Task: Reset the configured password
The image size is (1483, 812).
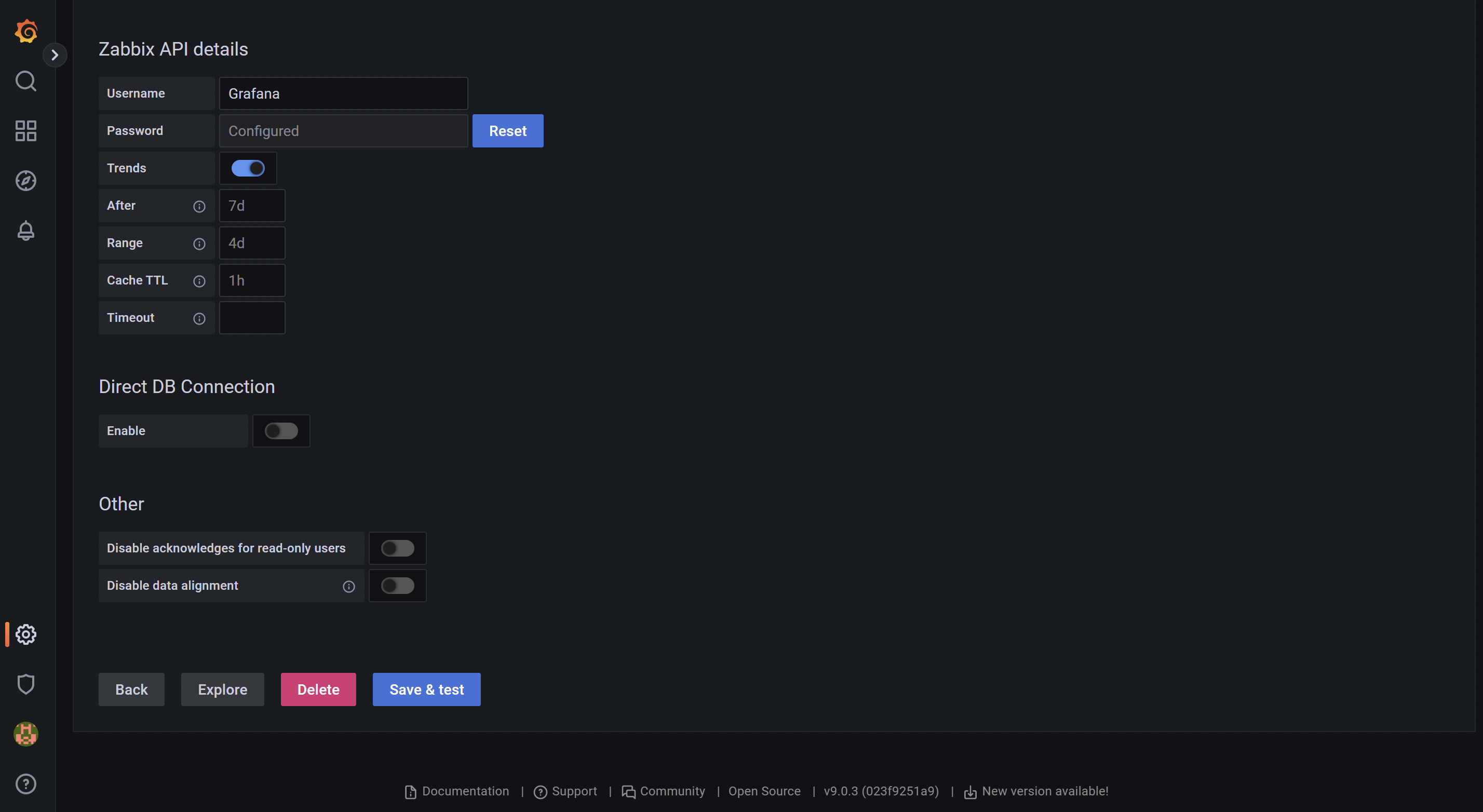Action: 507,131
